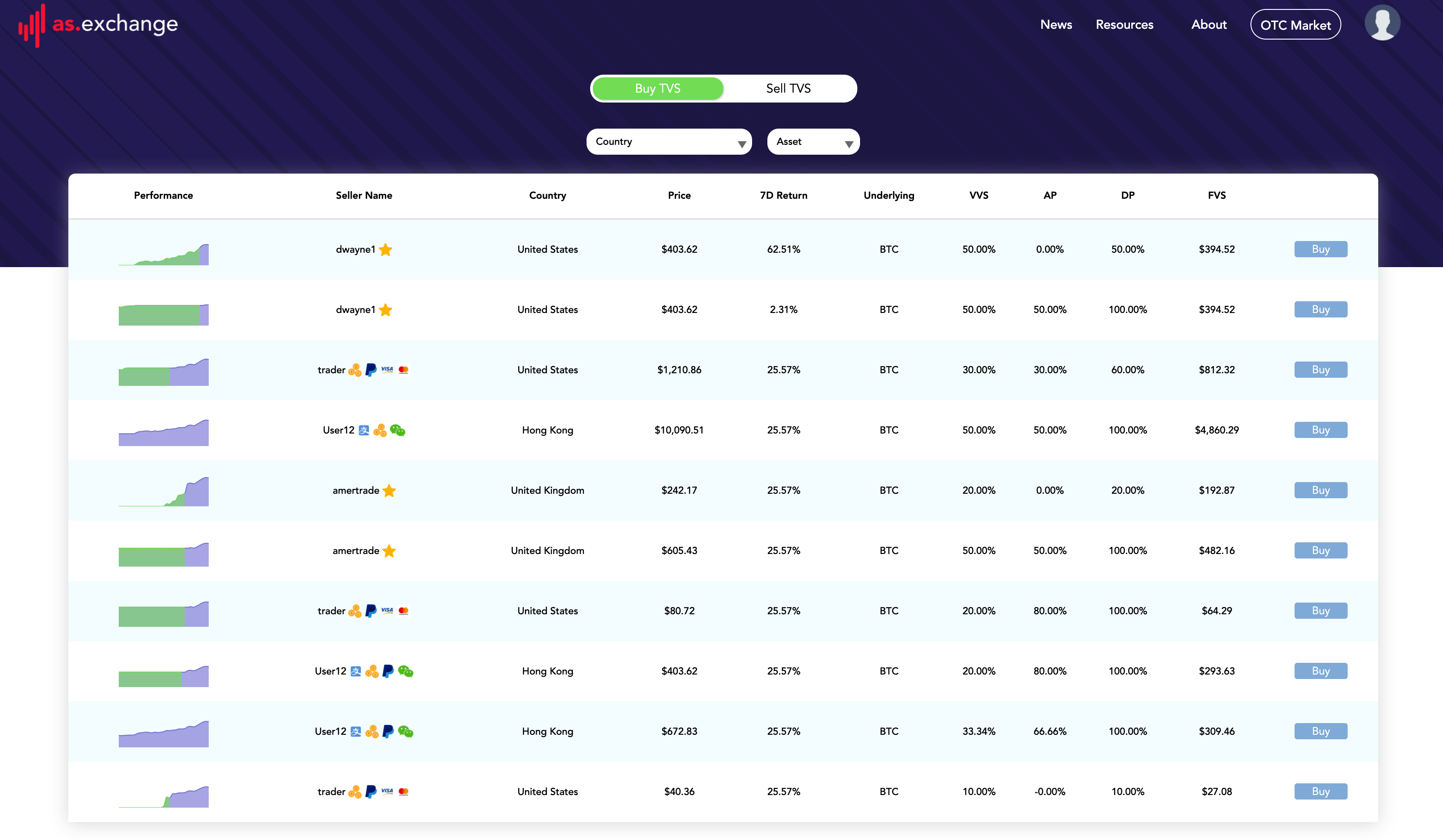Click Alipay icon in the $672.83 User12 row

[356, 731]
